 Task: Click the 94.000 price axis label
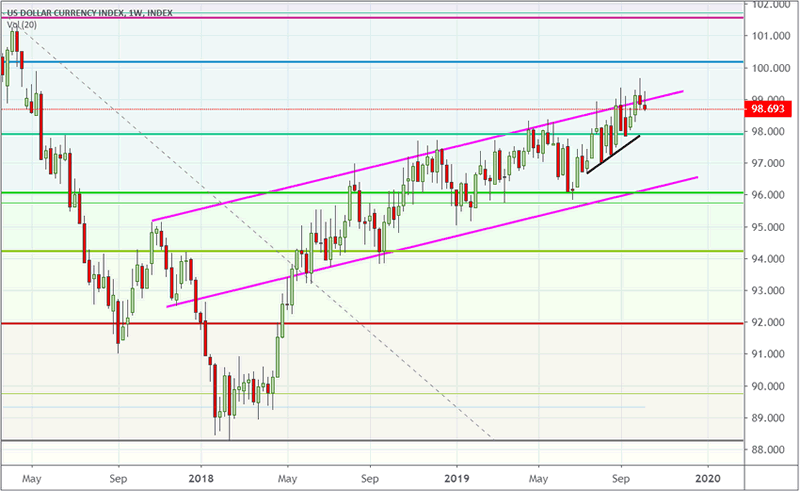click(x=768, y=259)
